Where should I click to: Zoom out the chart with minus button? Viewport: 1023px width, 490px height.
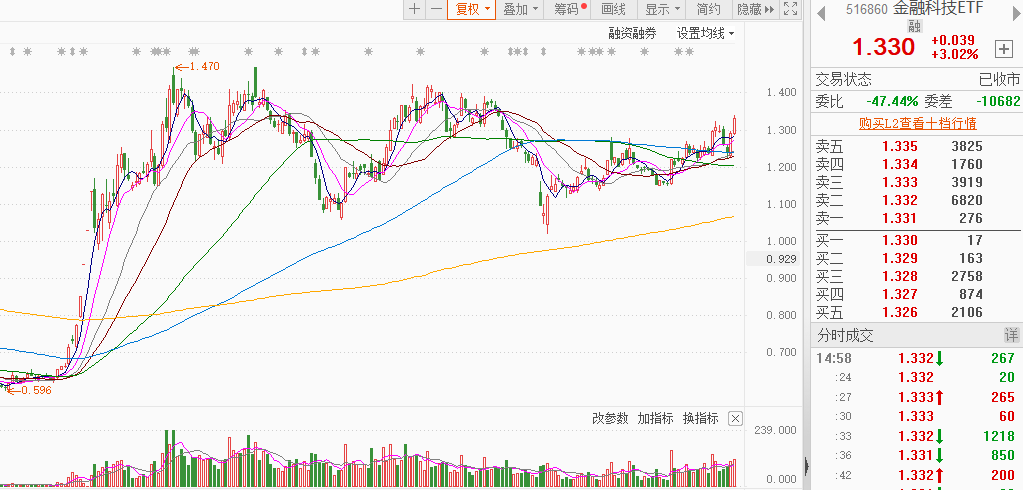pos(436,9)
